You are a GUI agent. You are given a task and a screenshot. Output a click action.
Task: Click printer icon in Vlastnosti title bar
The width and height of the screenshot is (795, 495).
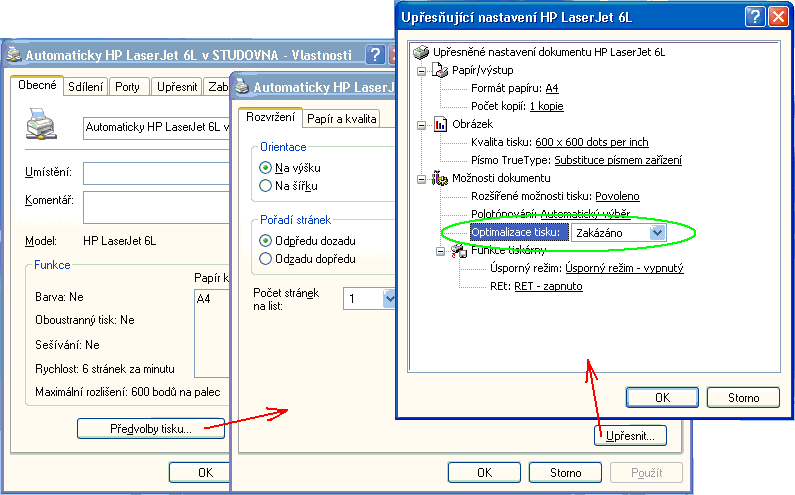coord(14,54)
